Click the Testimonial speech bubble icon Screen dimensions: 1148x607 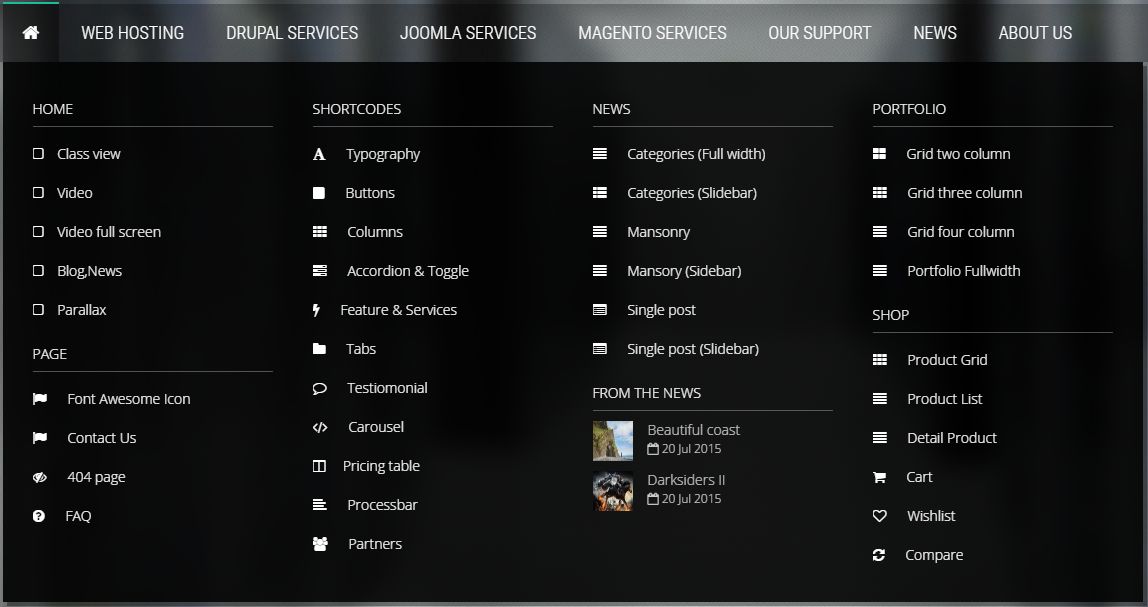click(x=320, y=388)
